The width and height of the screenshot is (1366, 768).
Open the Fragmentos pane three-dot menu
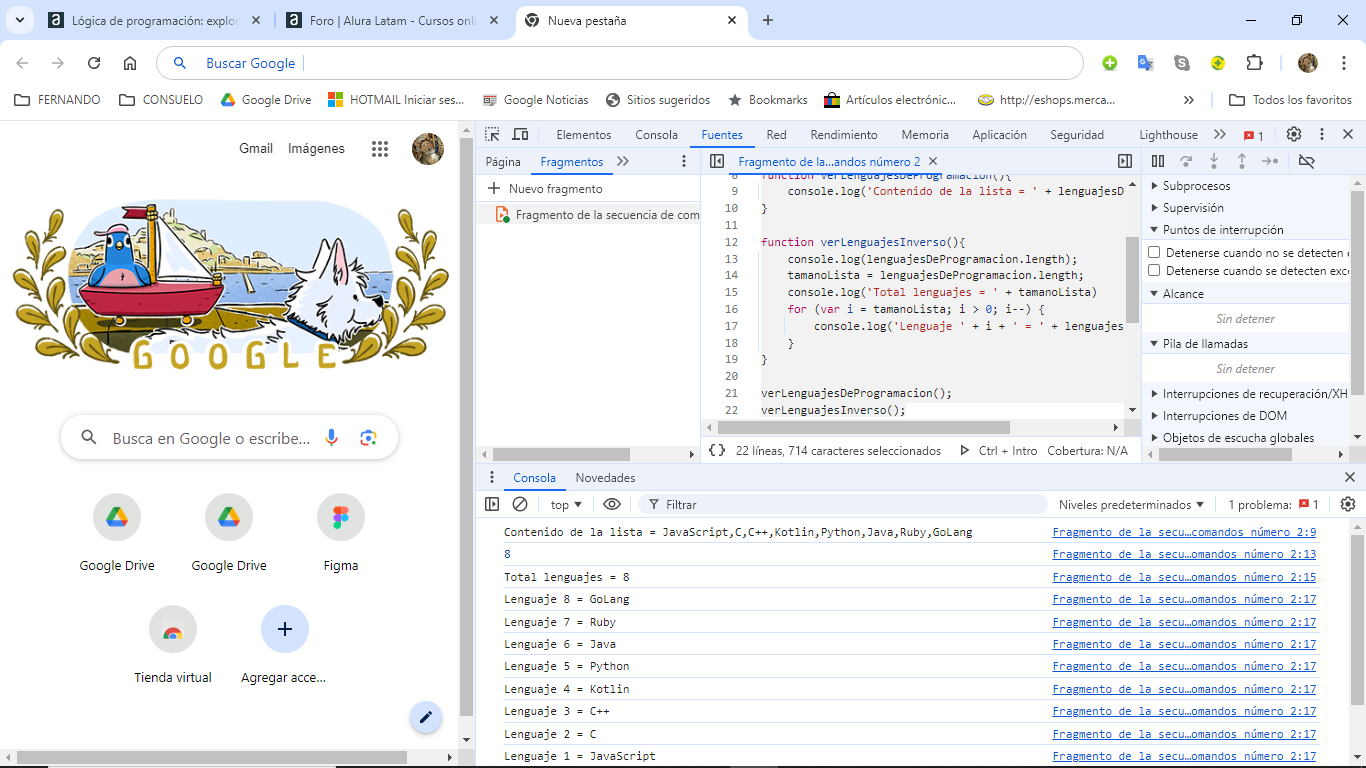coord(684,161)
